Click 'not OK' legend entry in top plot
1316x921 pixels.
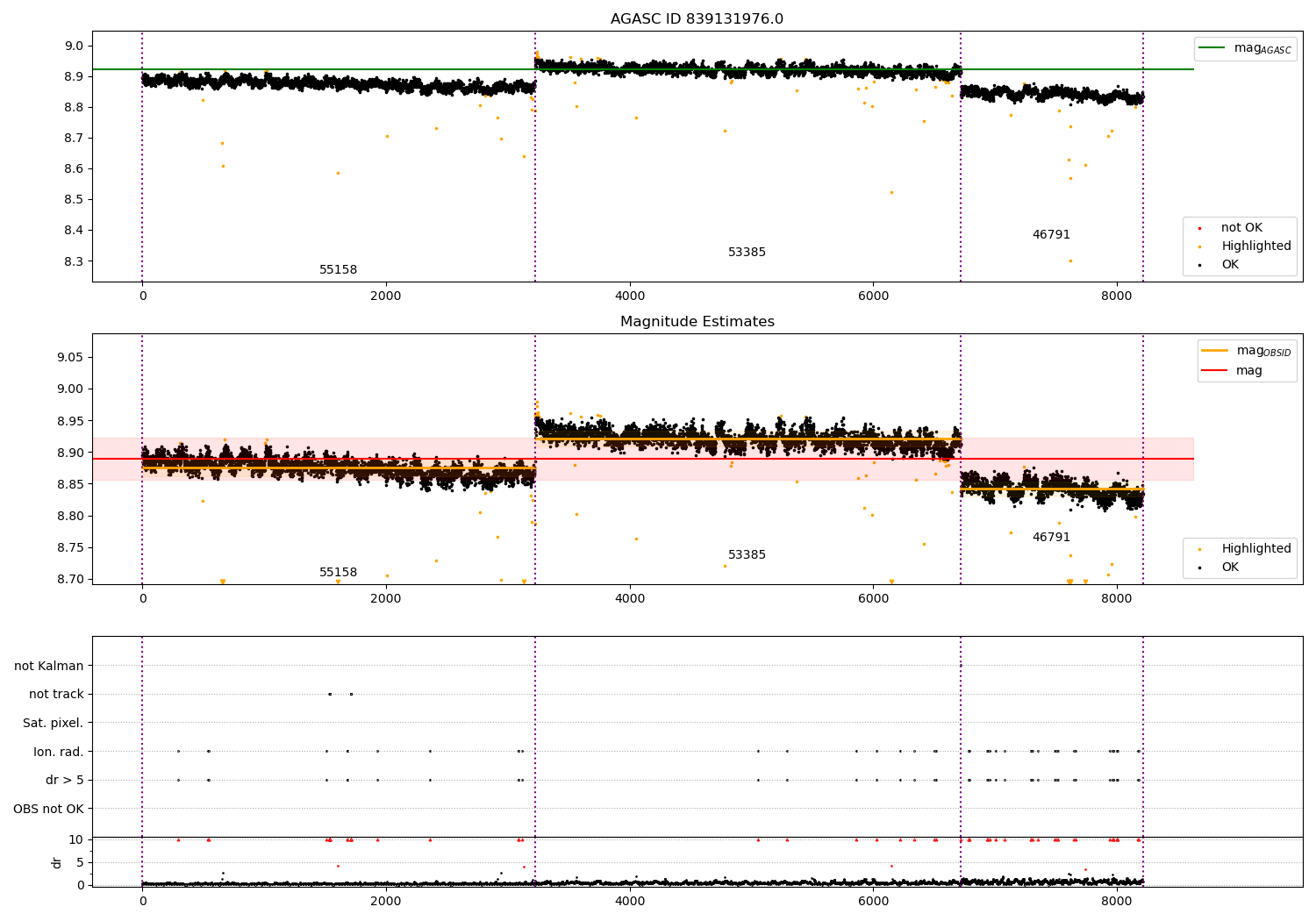[x=1241, y=228]
